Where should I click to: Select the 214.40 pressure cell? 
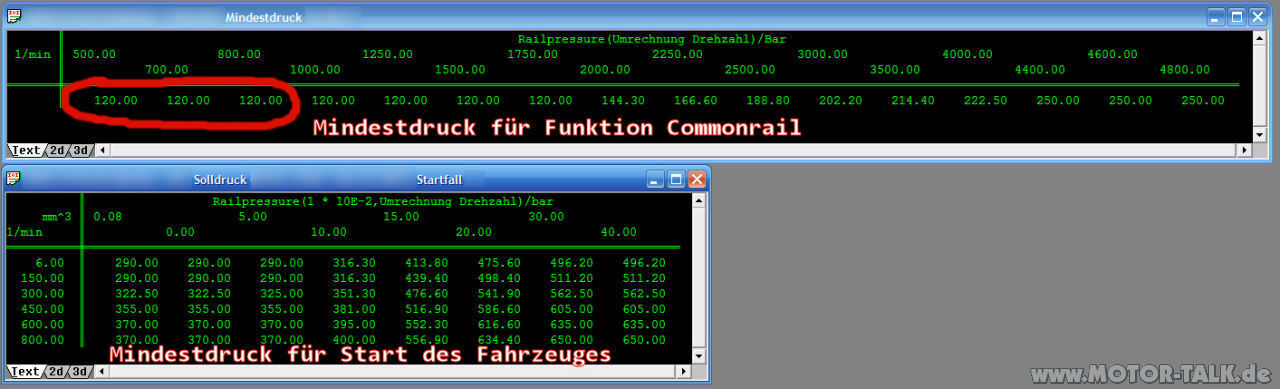coord(912,101)
